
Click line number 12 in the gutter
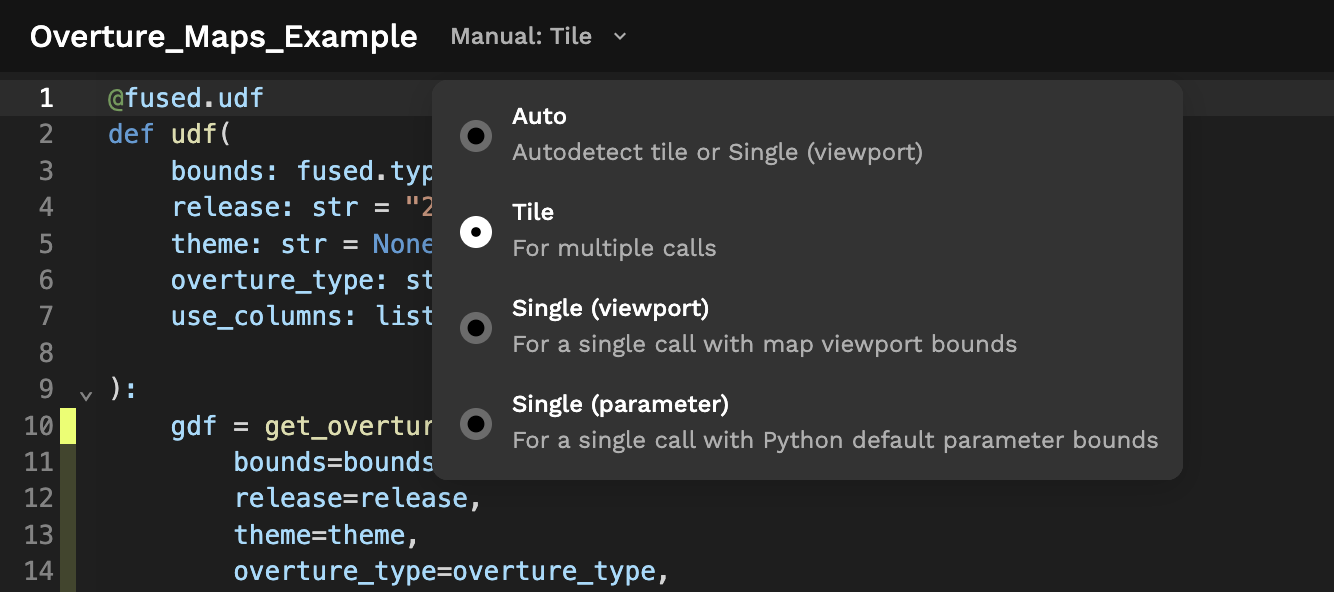coord(38,498)
